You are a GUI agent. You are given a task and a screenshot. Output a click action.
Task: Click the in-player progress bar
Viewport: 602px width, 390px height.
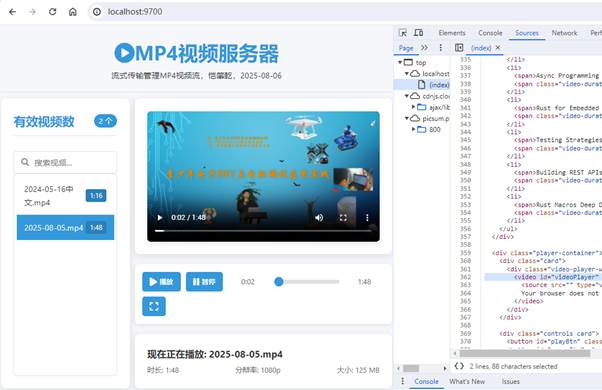[263, 231]
